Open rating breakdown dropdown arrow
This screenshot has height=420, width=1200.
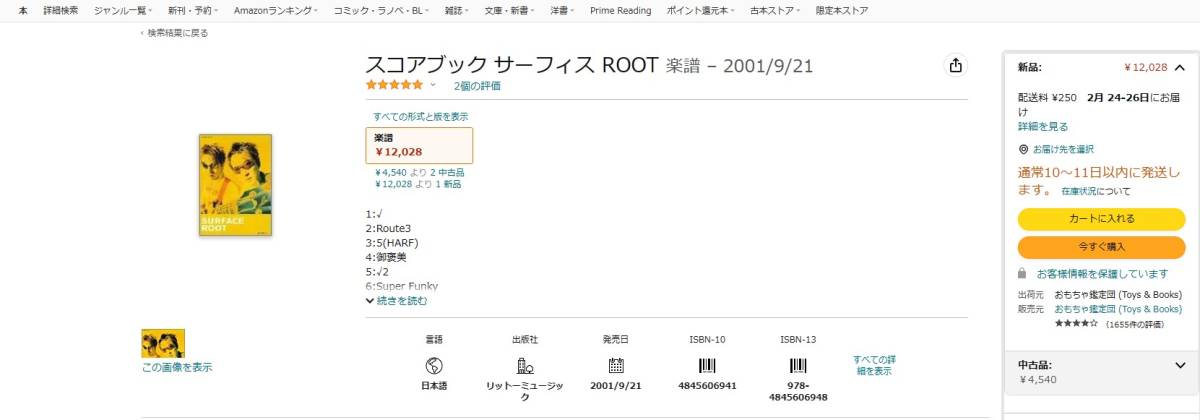pos(433,86)
